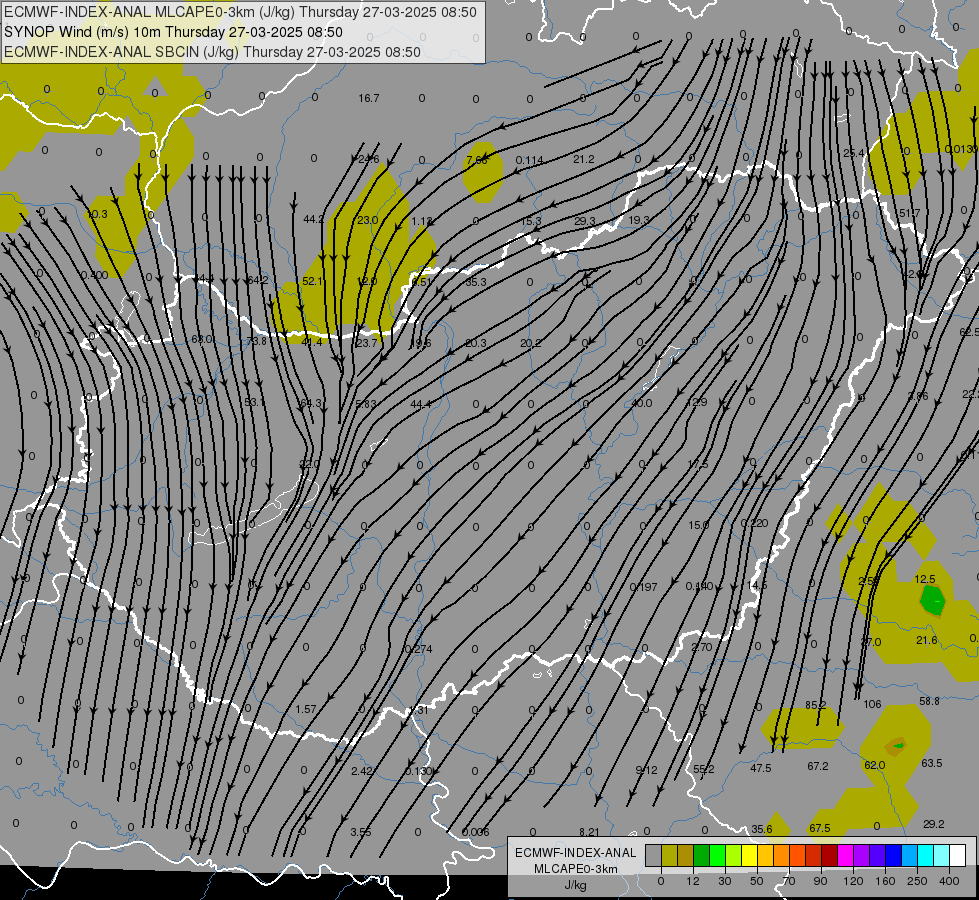Click the legend tick label '70'
Viewport: 979px width, 900px height.
click(789, 881)
